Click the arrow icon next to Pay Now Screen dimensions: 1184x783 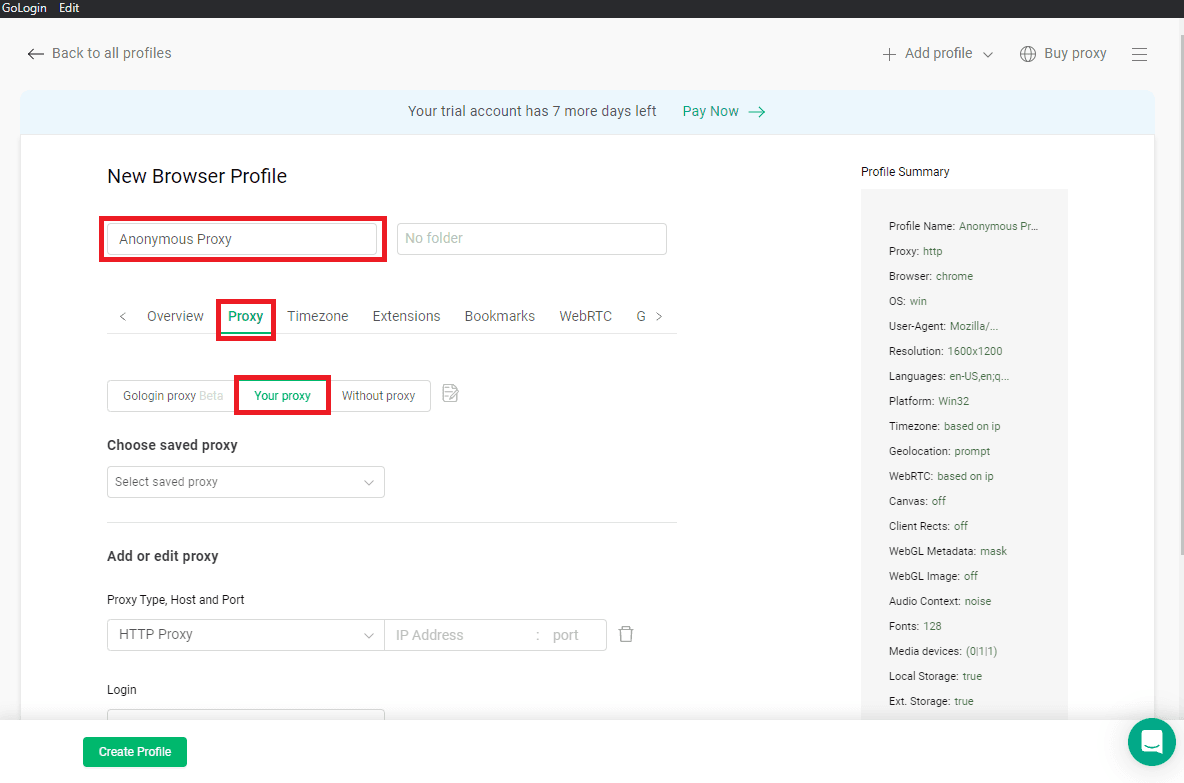[757, 111]
